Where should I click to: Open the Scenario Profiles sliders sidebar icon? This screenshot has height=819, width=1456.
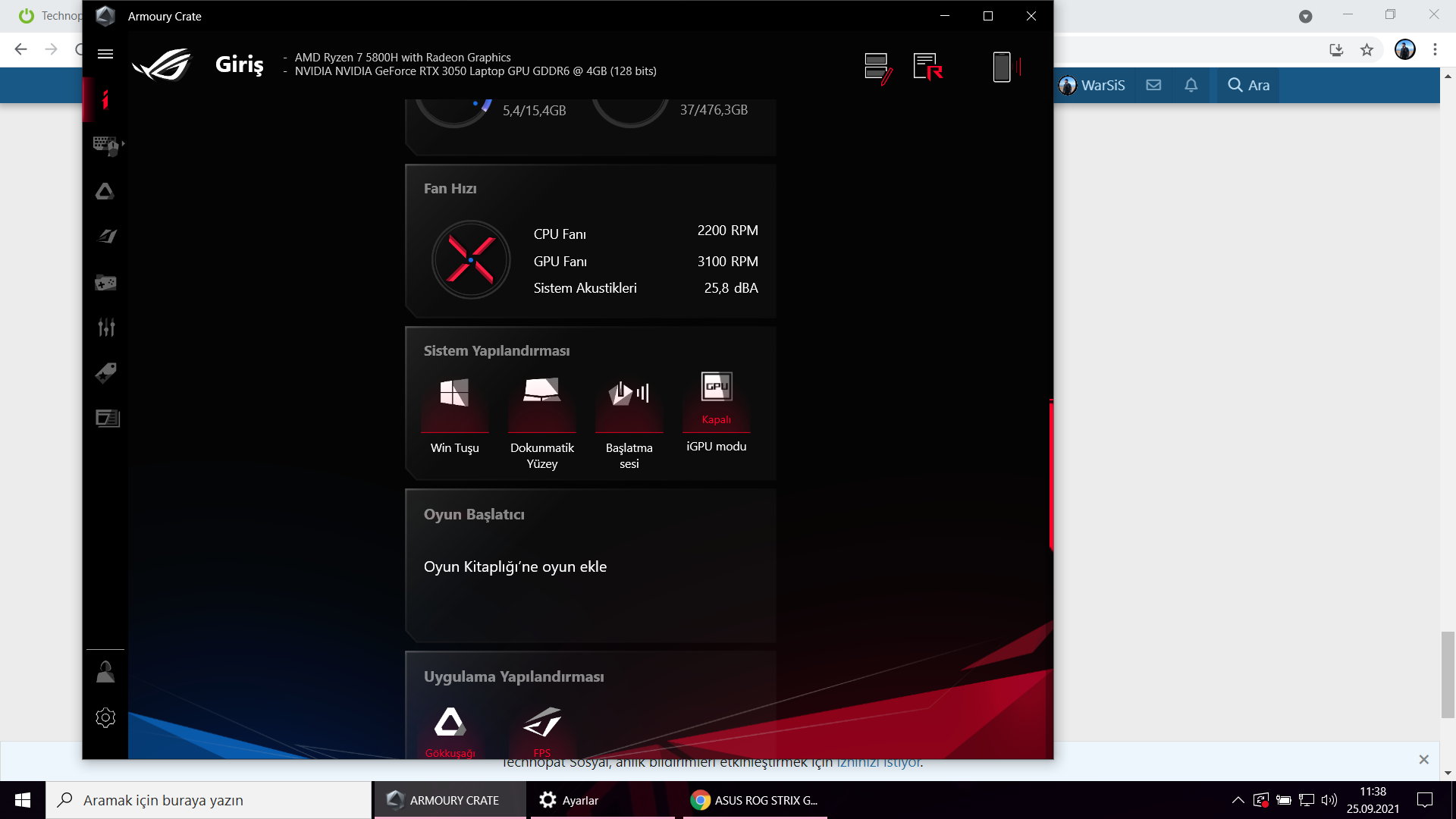tap(105, 328)
